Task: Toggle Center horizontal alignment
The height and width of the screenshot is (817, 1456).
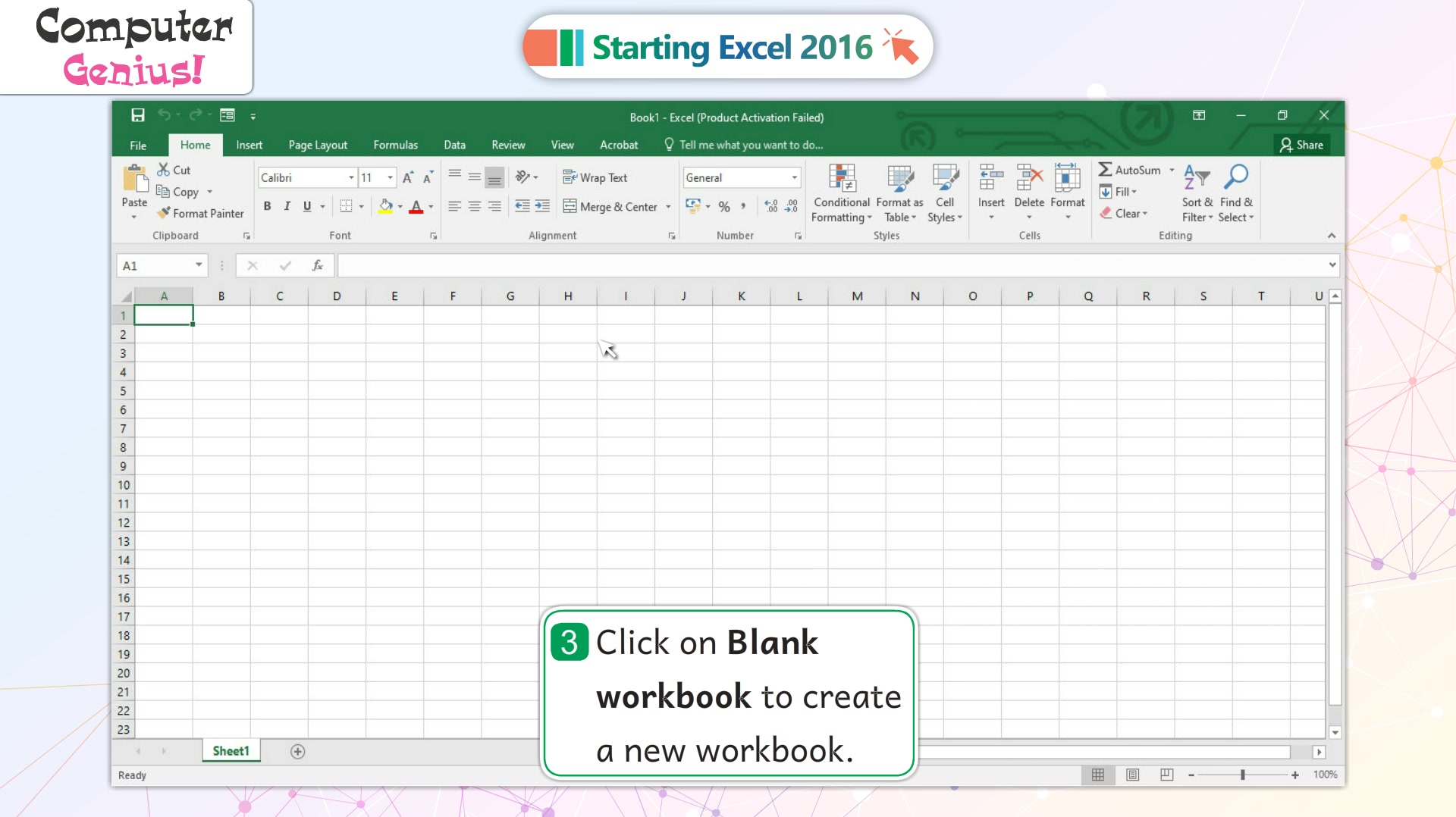Action: click(474, 206)
